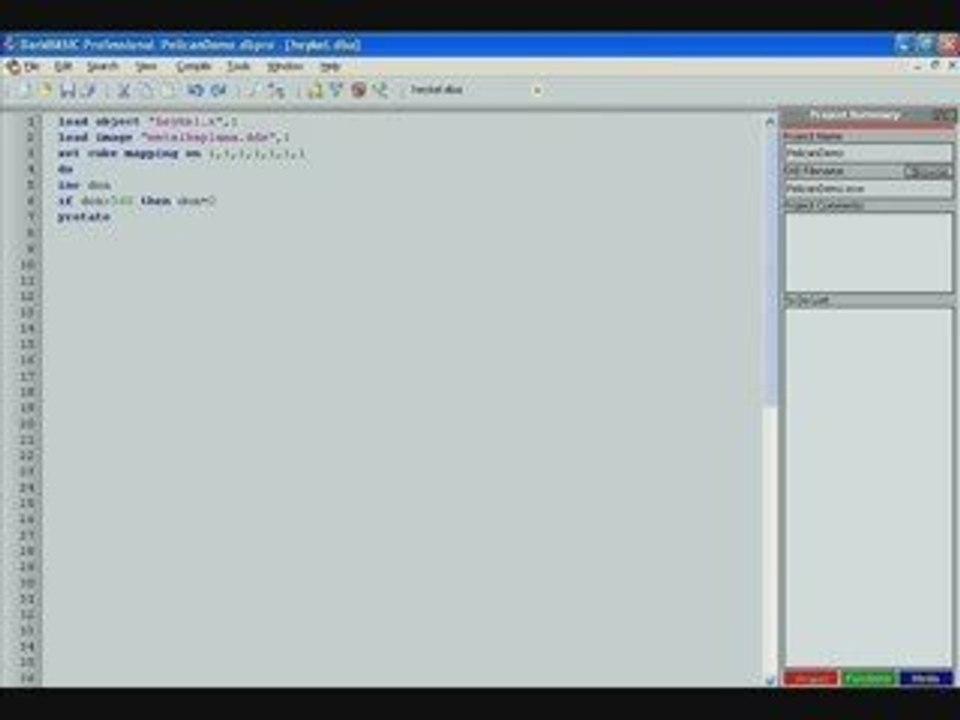Click the replace icon in the toolbar
Image resolution: width=960 pixels, height=720 pixels.
pyautogui.click(x=277, y=91)
